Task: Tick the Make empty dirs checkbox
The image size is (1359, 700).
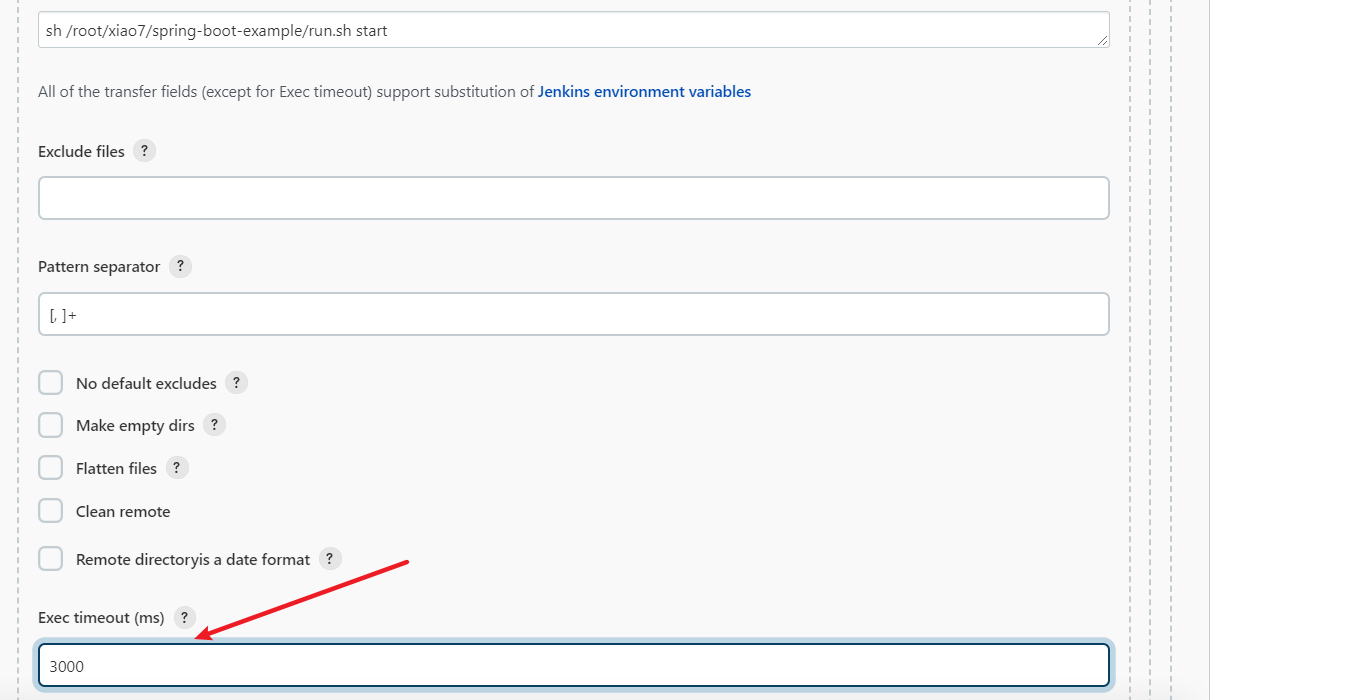Action: click(x=51, y=425)
